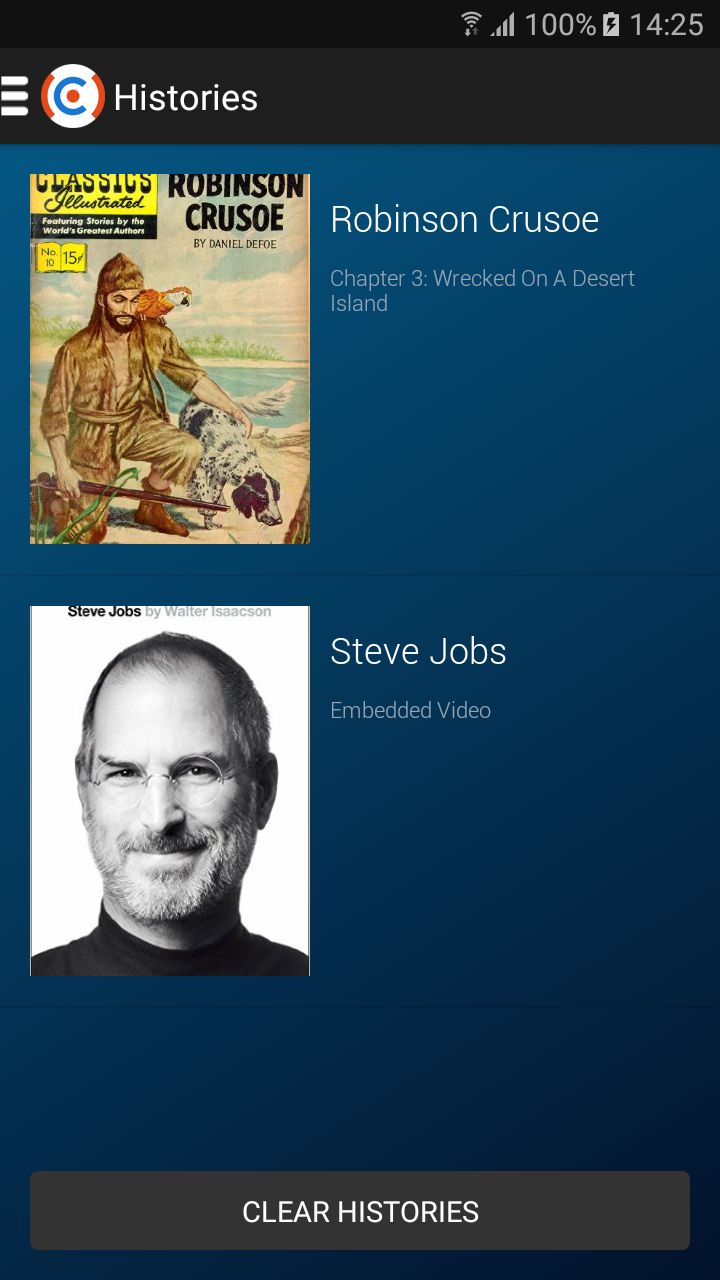The width and height of the screenshot is (720, 1280).
Task: Tap the Wi-Fi status icon
Action: tap(471, 24)
